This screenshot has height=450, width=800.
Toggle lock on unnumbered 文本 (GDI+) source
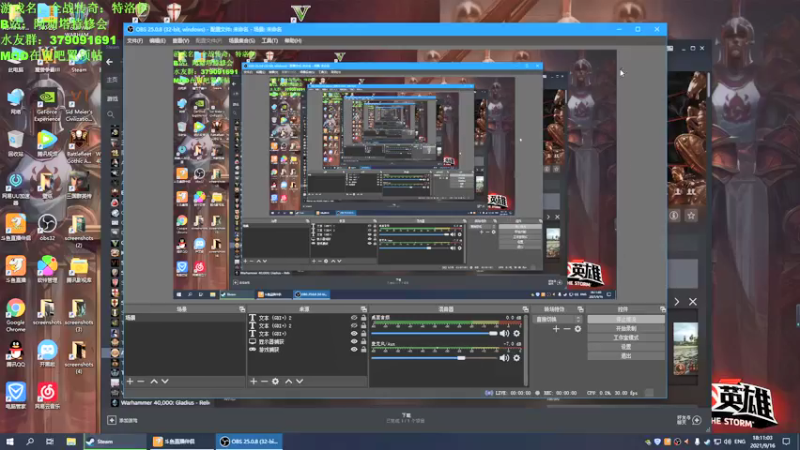click(363, 334)
